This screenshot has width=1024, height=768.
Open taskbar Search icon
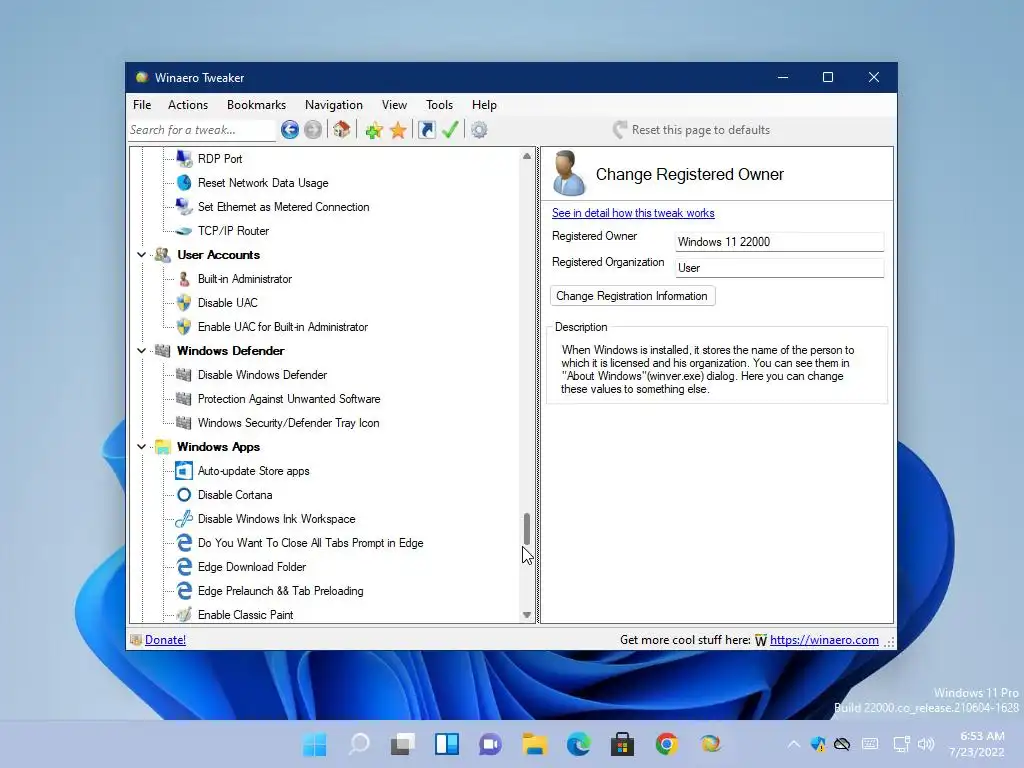[359, 744]
